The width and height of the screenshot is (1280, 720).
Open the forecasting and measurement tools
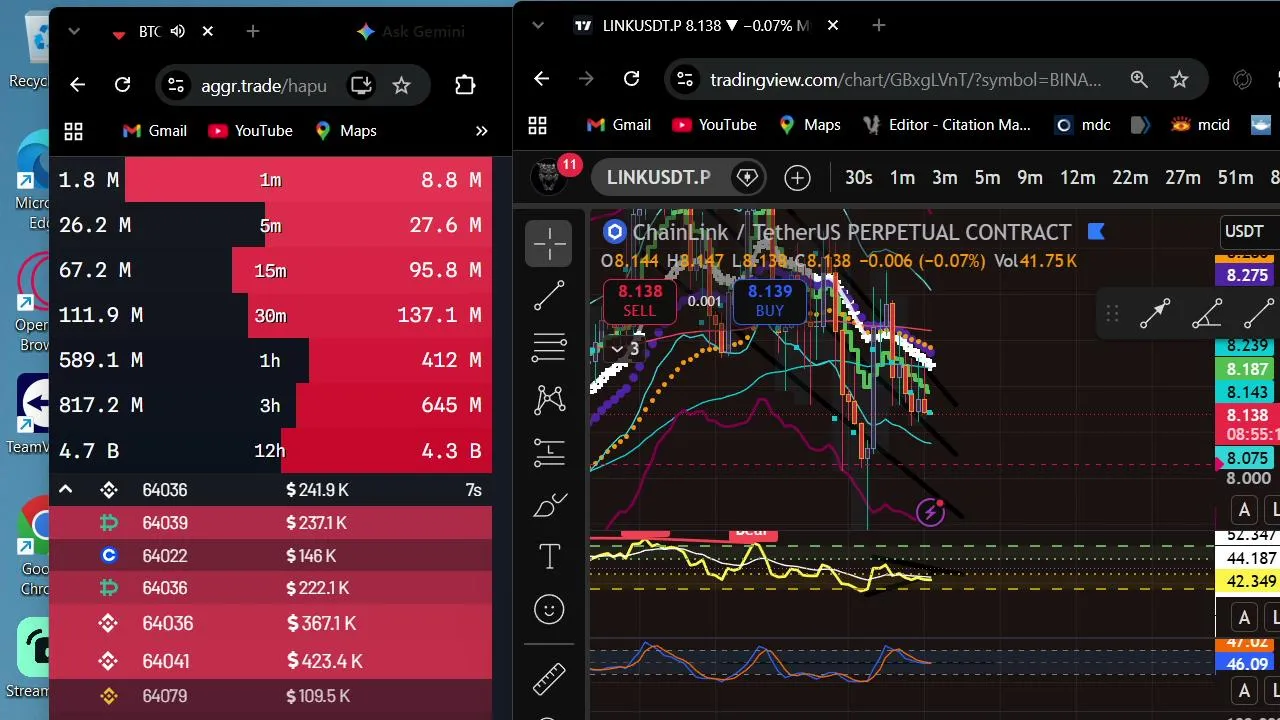549,452
